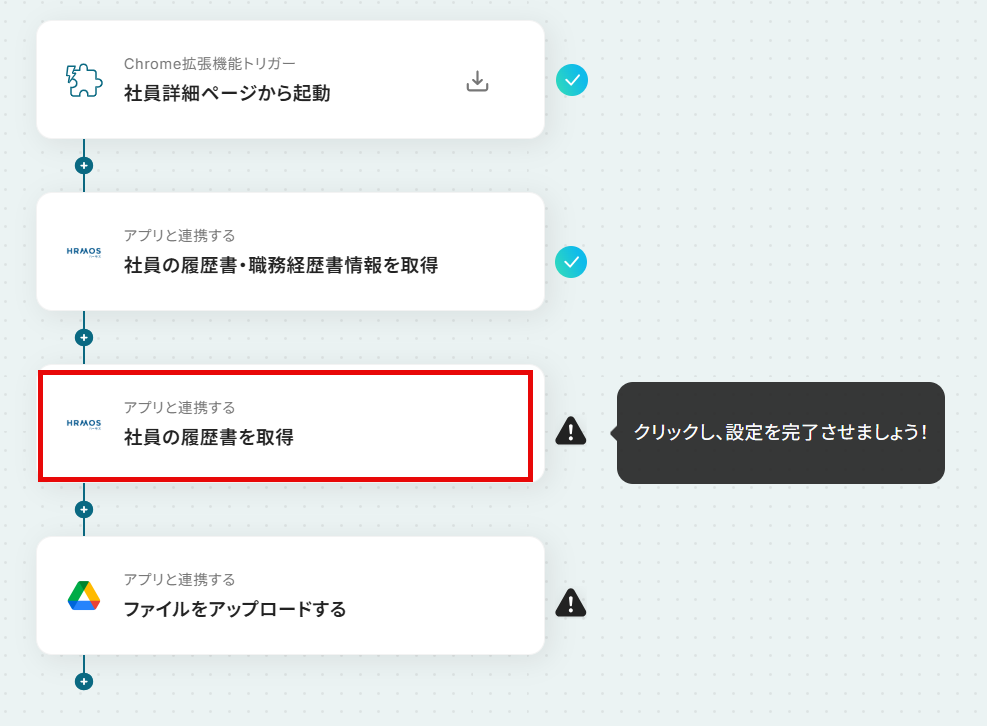Add a step below the Chrome trigger card

pos(84,166)
